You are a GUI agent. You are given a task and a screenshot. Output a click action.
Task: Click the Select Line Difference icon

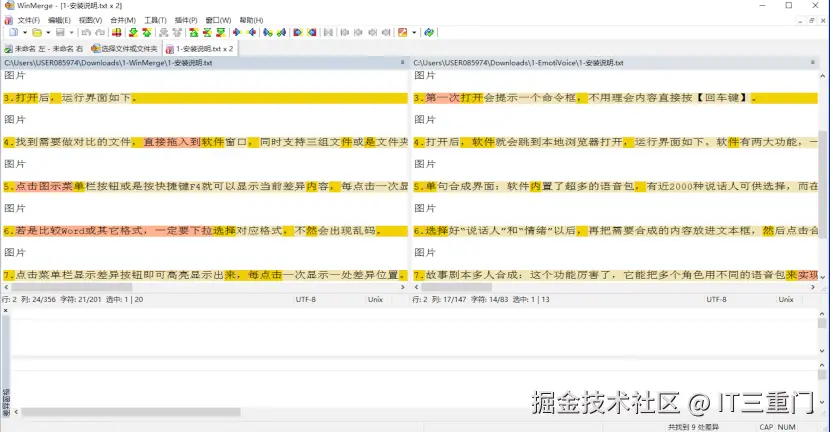tap(116, 32)
